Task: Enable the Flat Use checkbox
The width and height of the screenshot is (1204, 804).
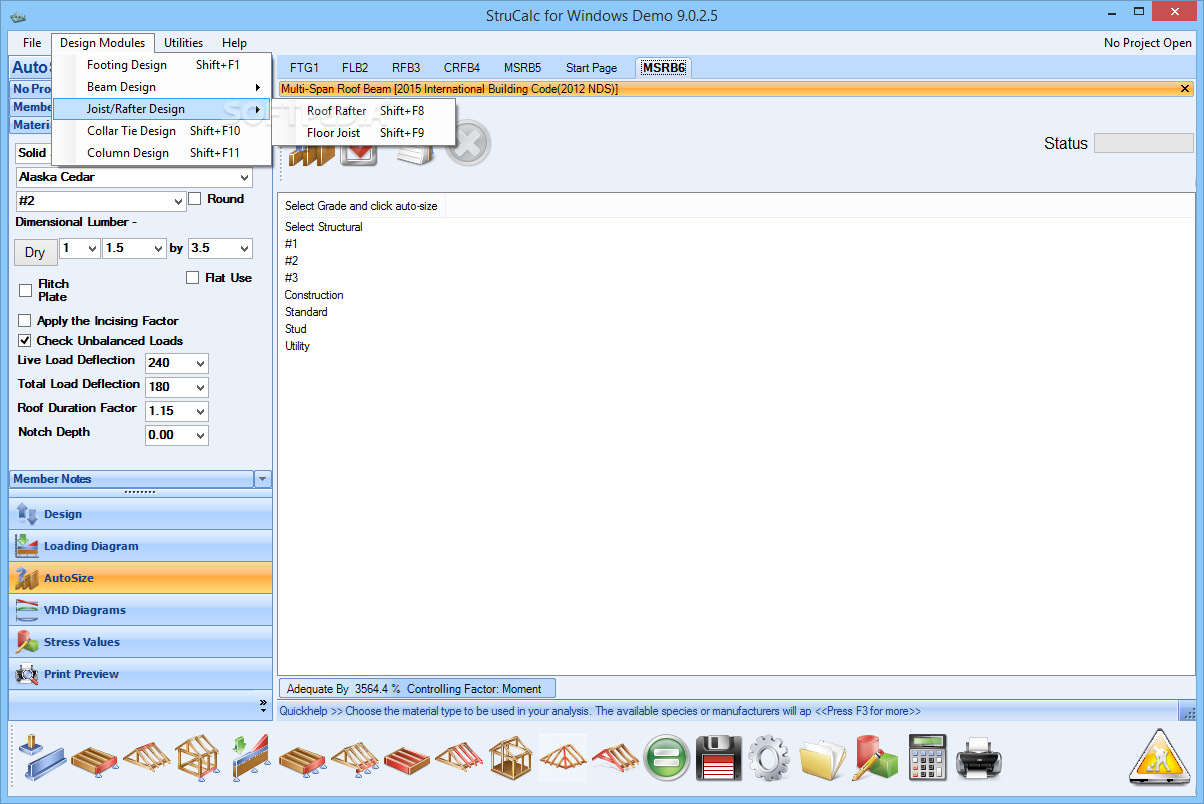Action: (x=193, y=278)
